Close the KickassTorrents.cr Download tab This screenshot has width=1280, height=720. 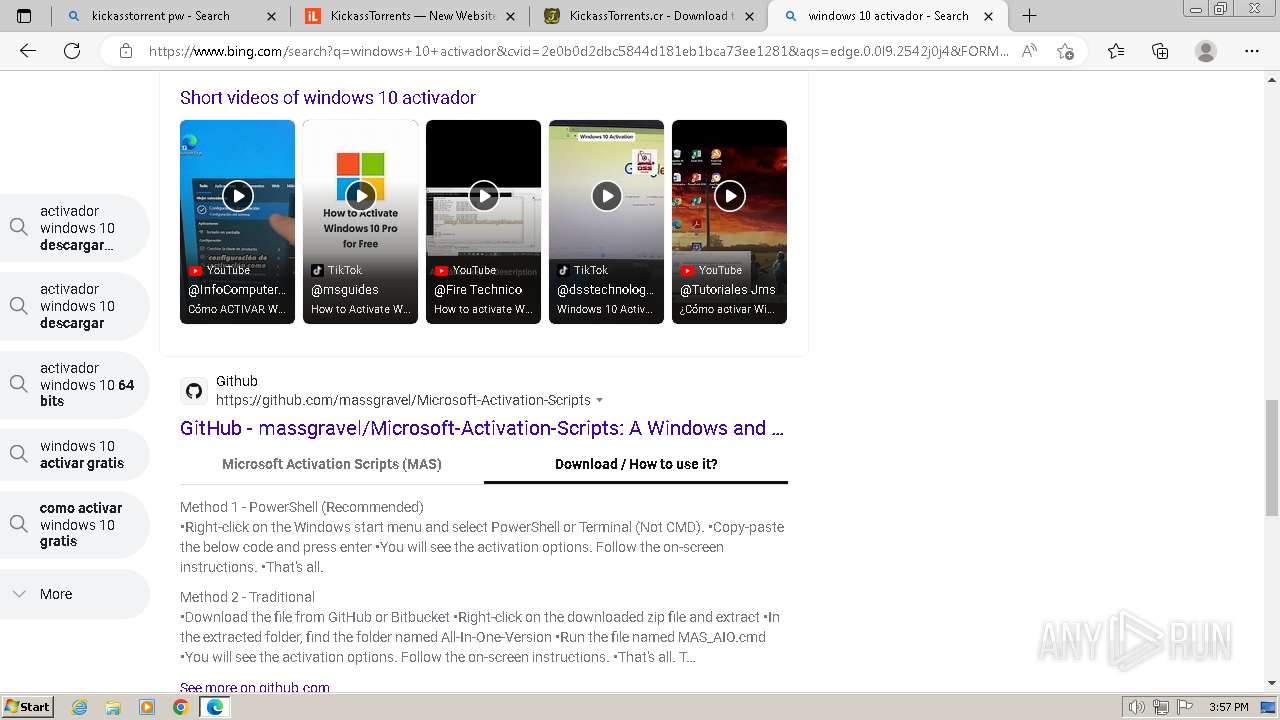pyautogui.click(x=750, y=16)
